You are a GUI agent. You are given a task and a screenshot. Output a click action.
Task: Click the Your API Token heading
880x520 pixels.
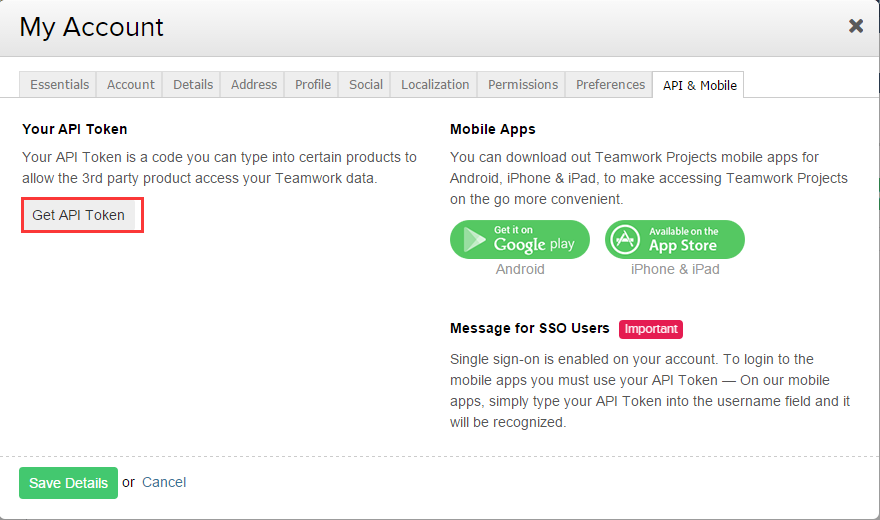pos(75,129)
